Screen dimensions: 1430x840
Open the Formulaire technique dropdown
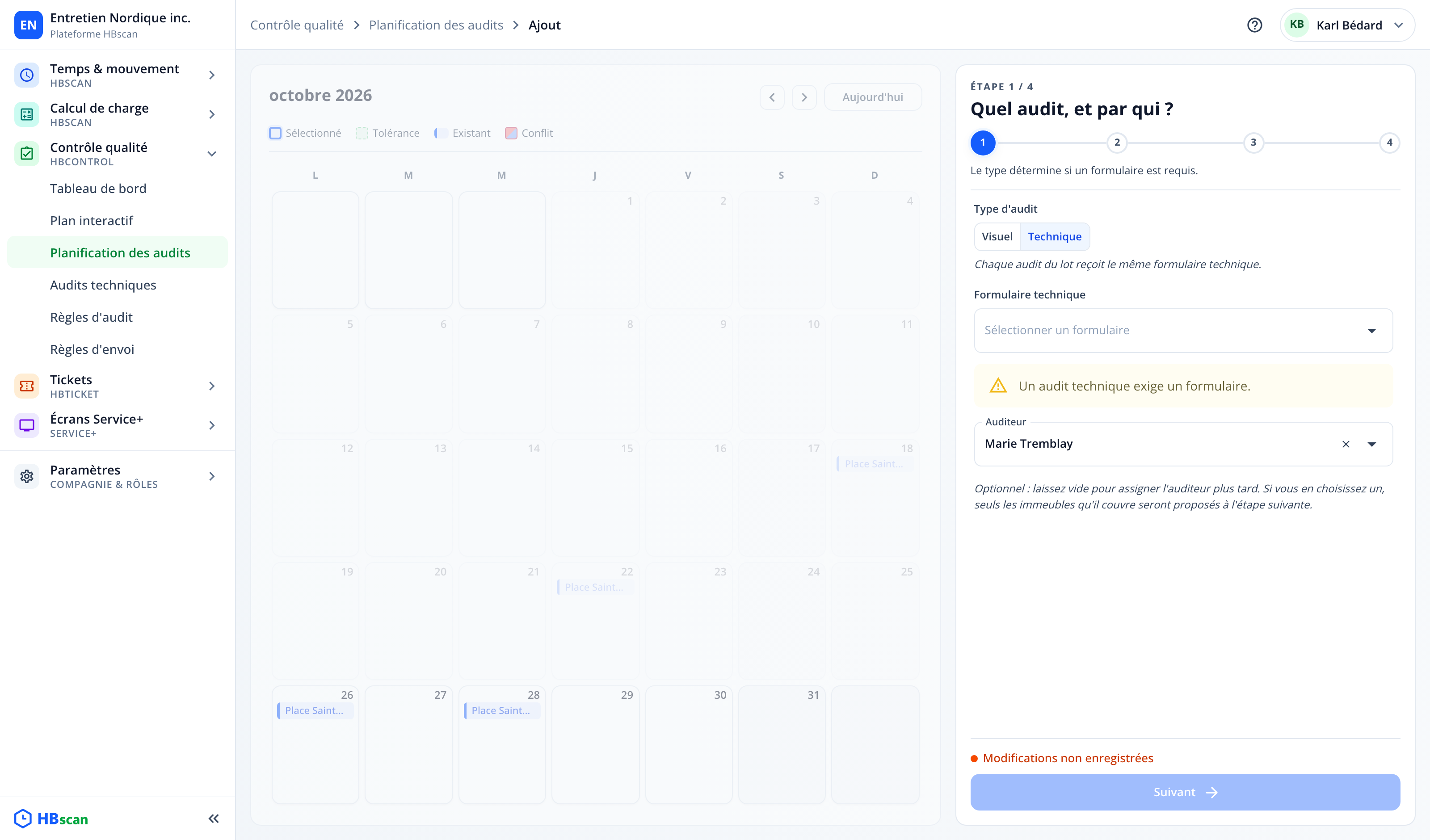[1183, 330]
